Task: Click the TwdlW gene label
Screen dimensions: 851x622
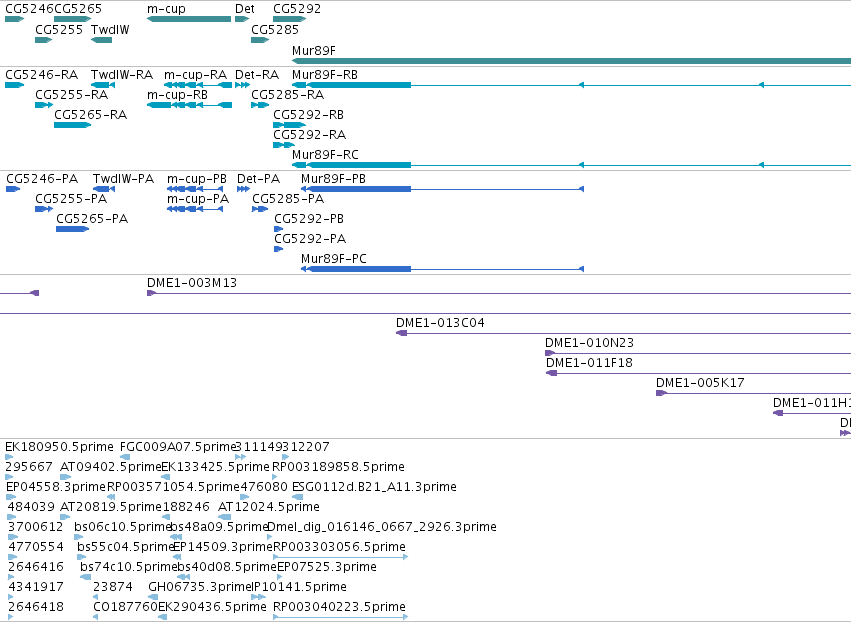Action: pyautogui.click(x=110, y=29)
